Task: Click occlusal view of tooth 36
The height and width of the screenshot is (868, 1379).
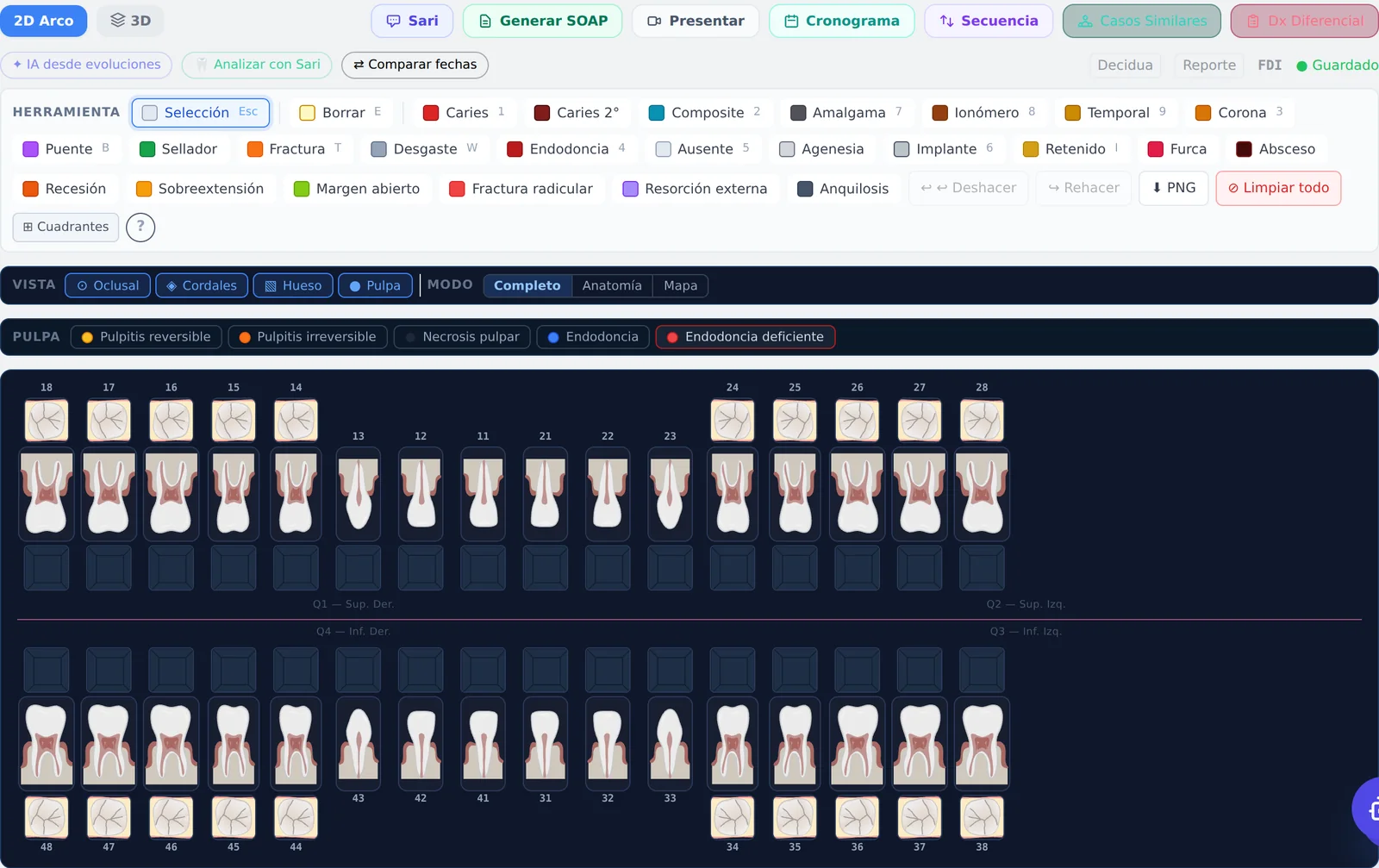Action: (x=858, y=817)
